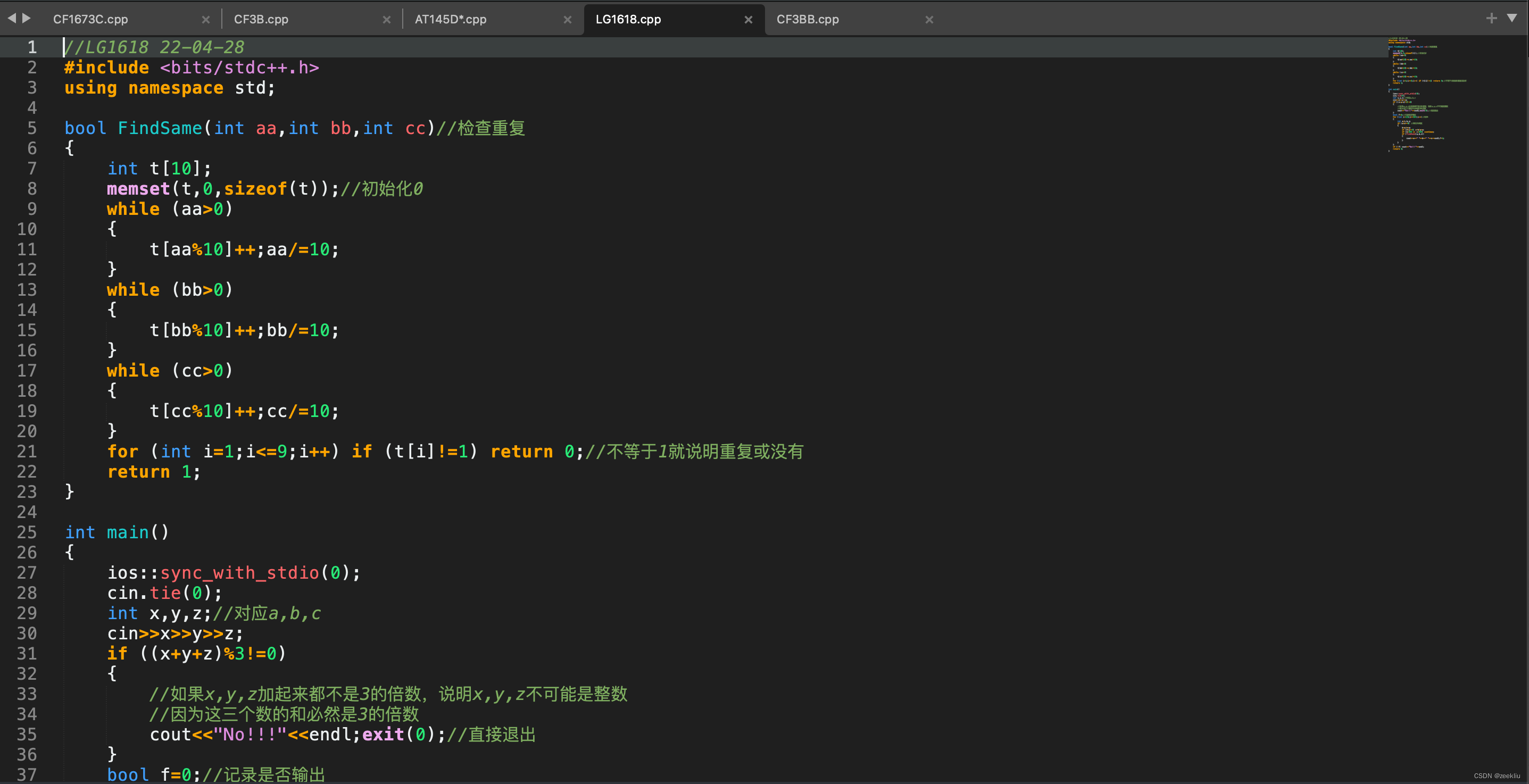Viewport: 1529px width, 784px height.
Task: Click line number 25 in the gutter
Action: [x=27, y=532]
